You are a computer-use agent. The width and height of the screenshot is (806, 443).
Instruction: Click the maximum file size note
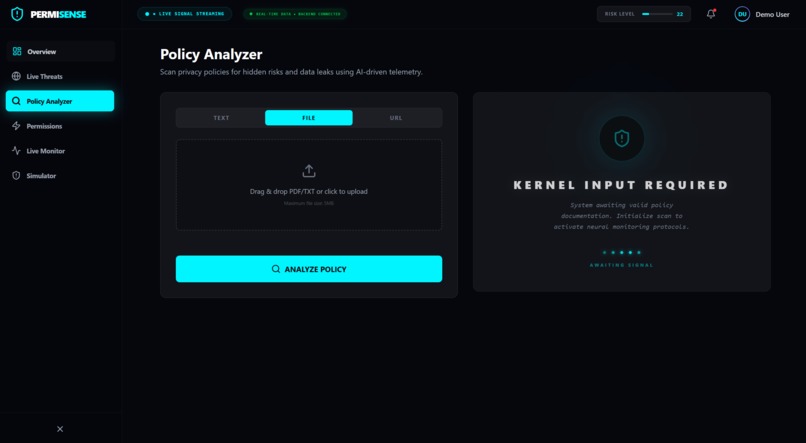pyautogui.click(x=309, y=204)
